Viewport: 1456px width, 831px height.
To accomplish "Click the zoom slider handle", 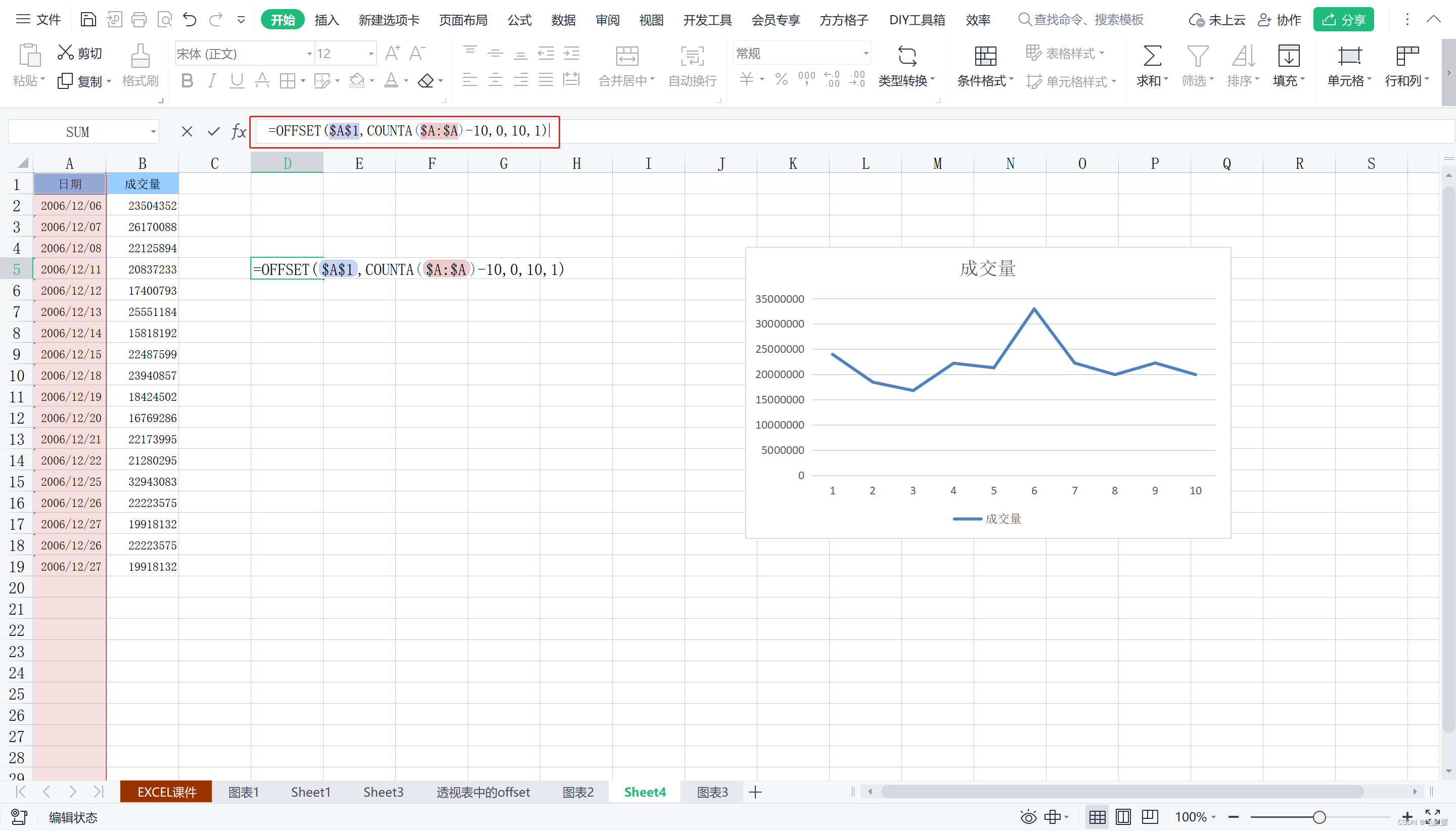I will click(1319, 817).
